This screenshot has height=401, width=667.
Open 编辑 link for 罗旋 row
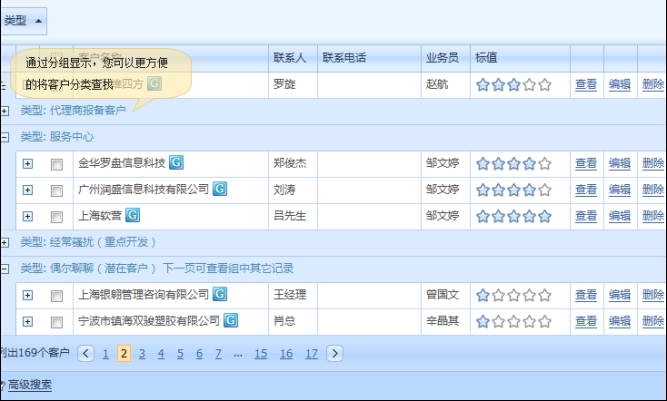coord(619,85)
